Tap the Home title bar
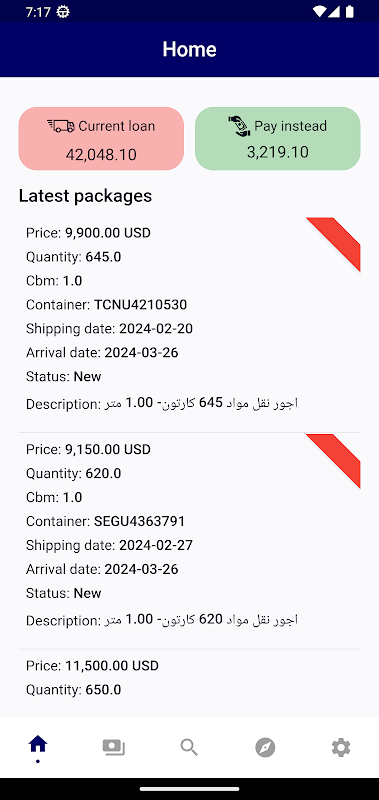The height and width of the screenshot is (800, 379). (189, 49)
